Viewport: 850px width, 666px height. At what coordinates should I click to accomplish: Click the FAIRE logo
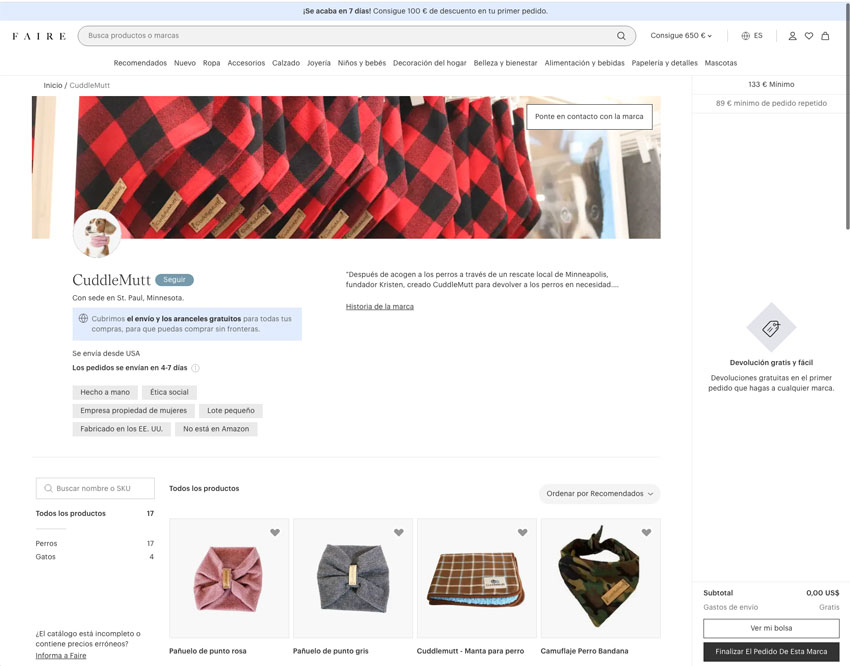(x=39, y=36)
